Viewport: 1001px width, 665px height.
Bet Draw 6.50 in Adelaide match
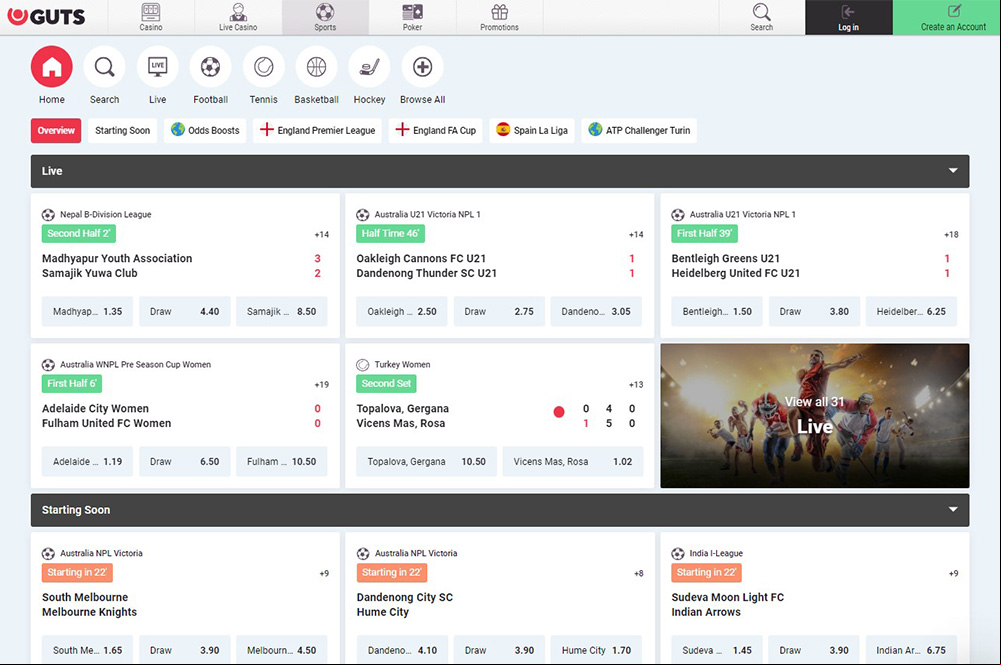(184, 461)
